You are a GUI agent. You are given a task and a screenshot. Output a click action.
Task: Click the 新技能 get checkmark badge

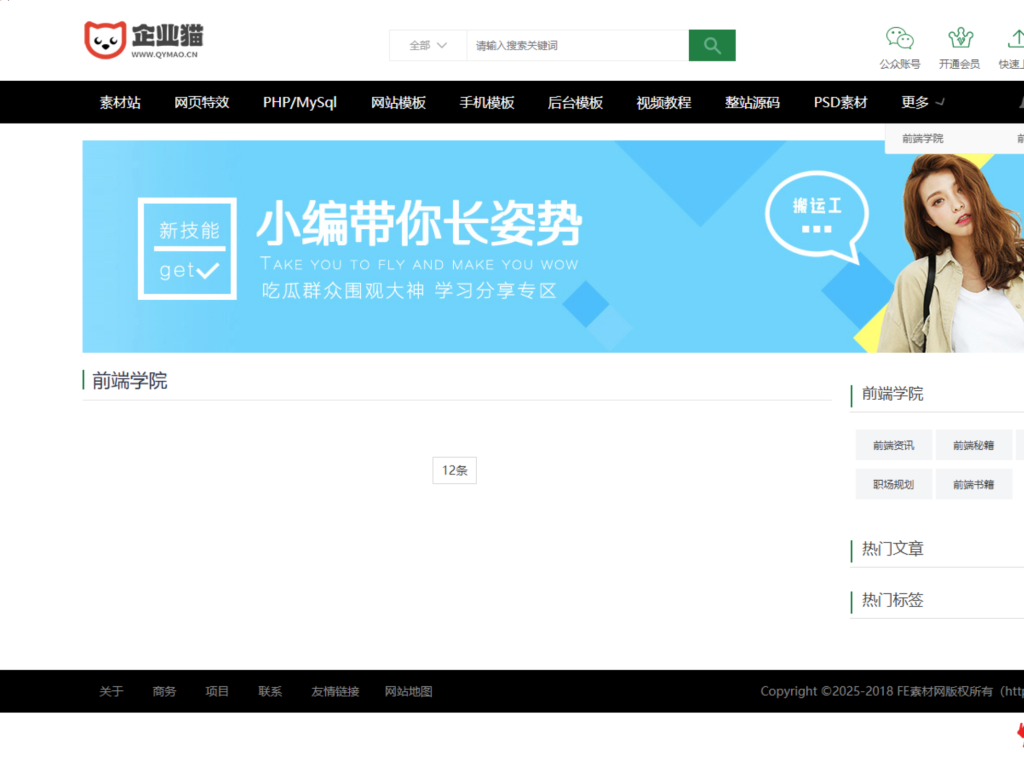coord(187,248)
